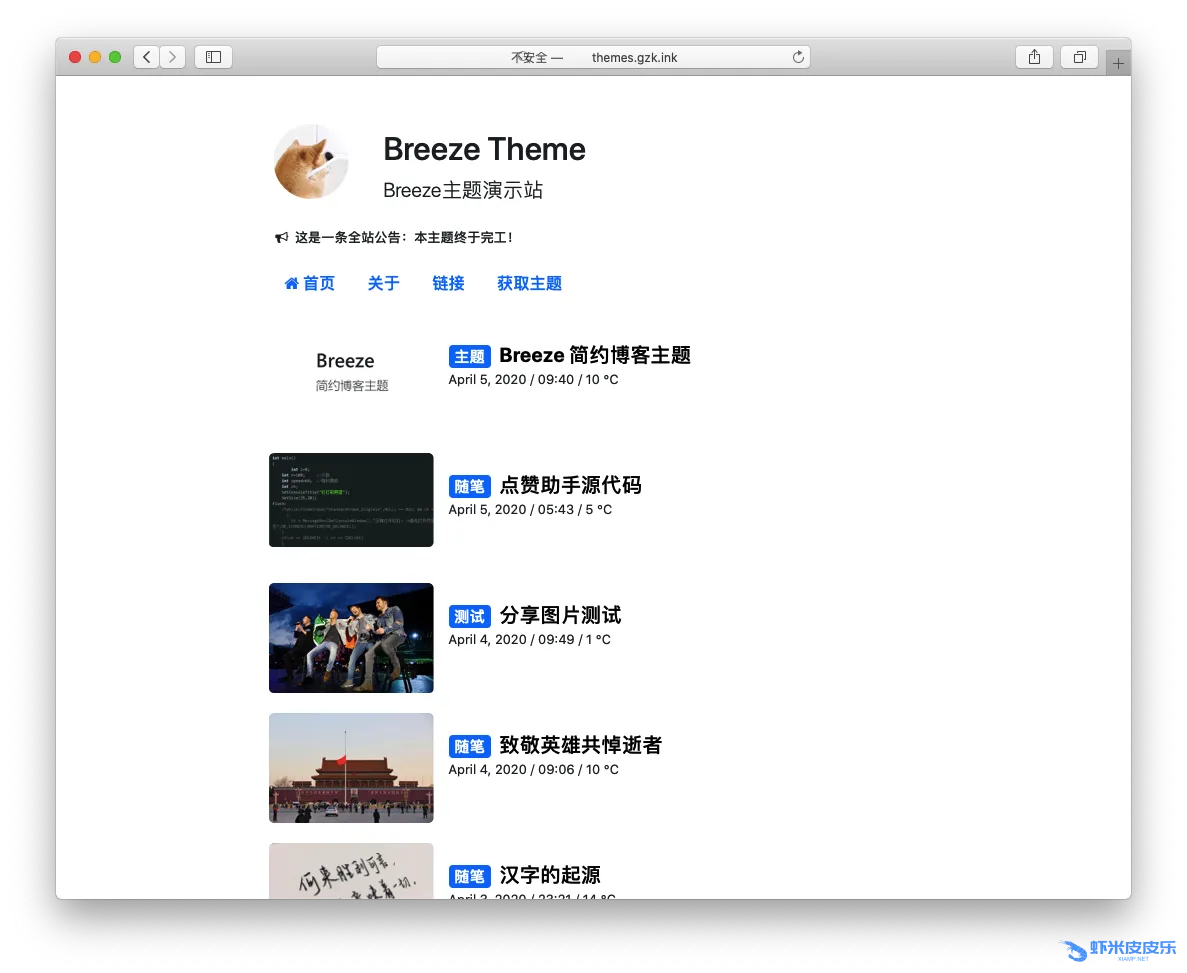Click the Breeze Theme site title
The image size is (1187, 973).
click(x=484, y=150)
